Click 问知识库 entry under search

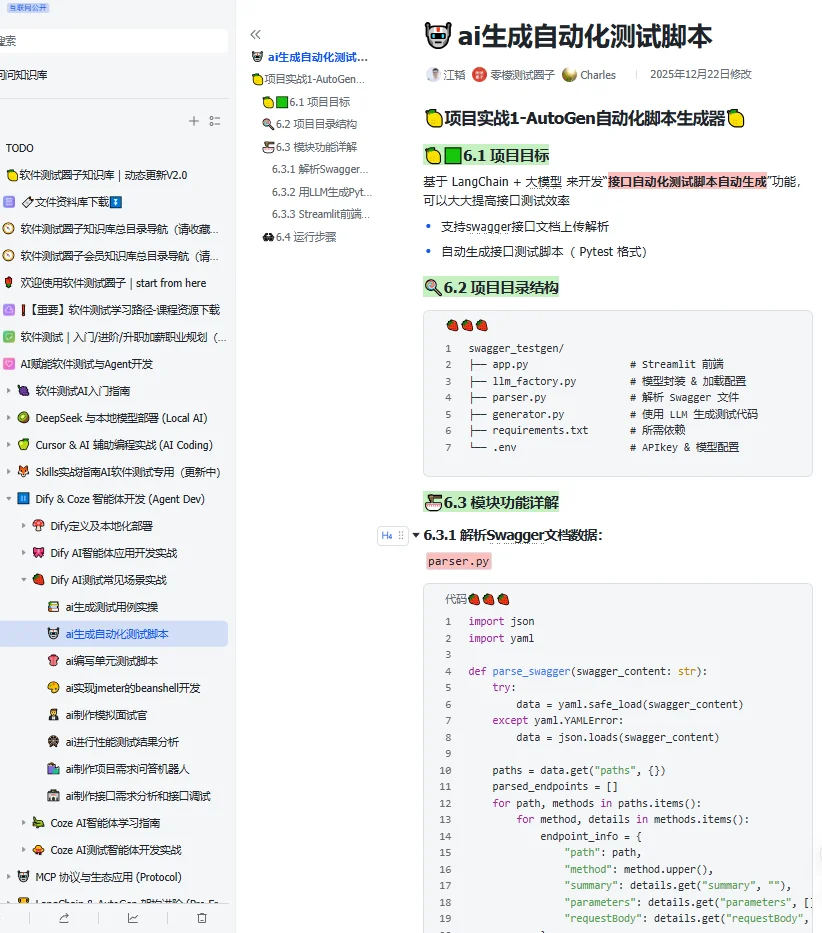coord(24,75)
